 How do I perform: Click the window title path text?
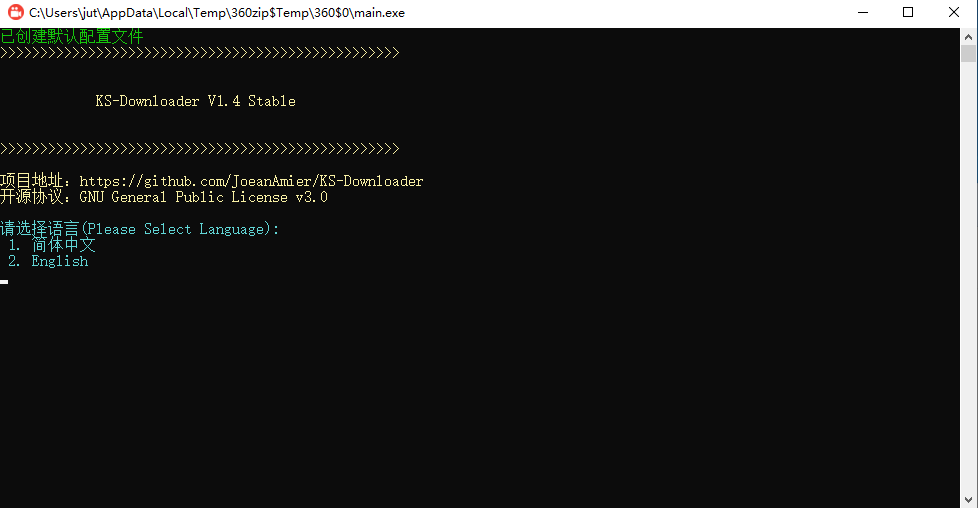coord(217,12)
